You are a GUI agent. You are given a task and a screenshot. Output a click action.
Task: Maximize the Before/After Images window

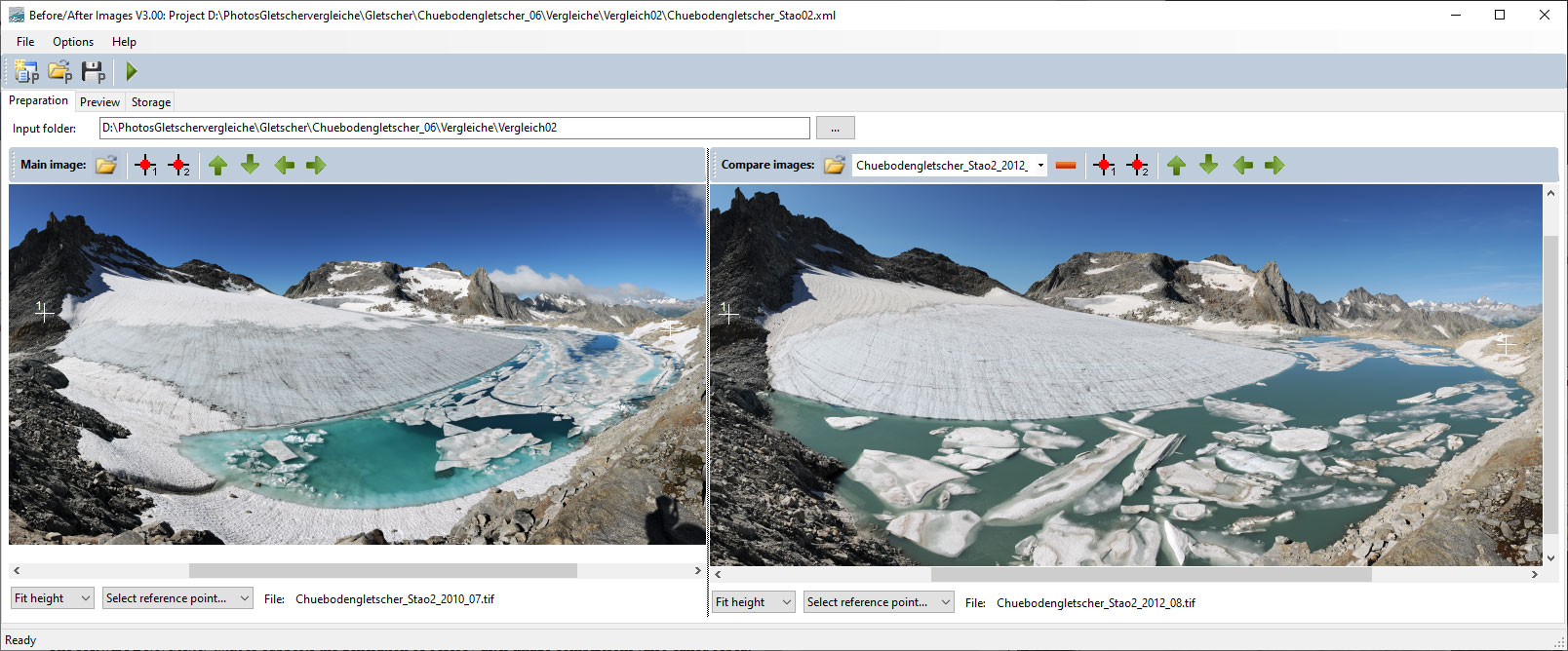(x=1500, y=15)
